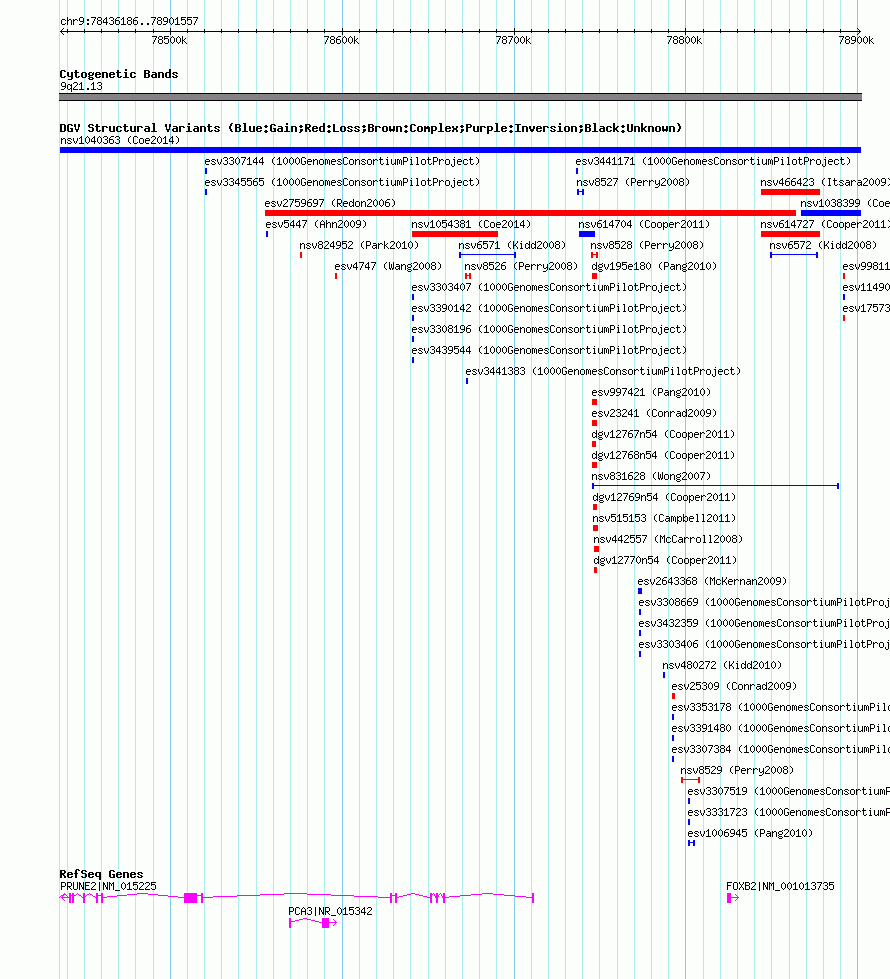This screenshot has width=890, height=979.
Task: Click the nsv8528 (Perry2008) label
Action: pyautogui.click(x=647, y=245)
